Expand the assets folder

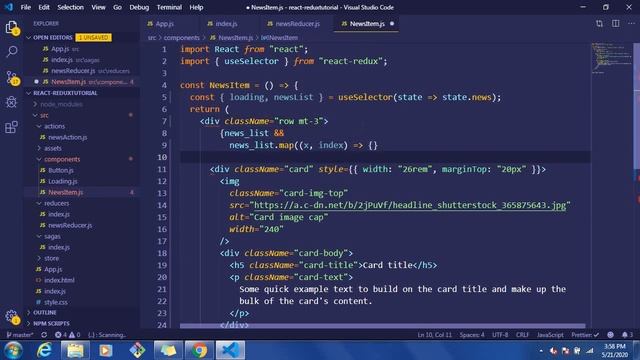pos(53,148)
